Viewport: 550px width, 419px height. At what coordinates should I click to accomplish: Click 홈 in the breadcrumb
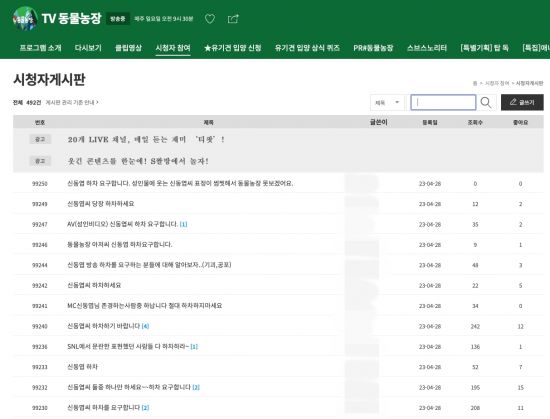(x=475, y=83)
